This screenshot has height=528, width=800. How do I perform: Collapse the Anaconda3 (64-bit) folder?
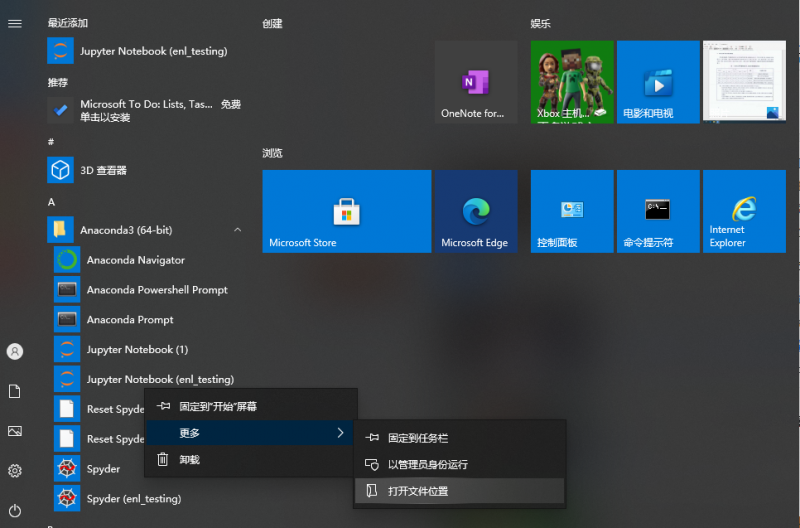[x=237, y=230]
